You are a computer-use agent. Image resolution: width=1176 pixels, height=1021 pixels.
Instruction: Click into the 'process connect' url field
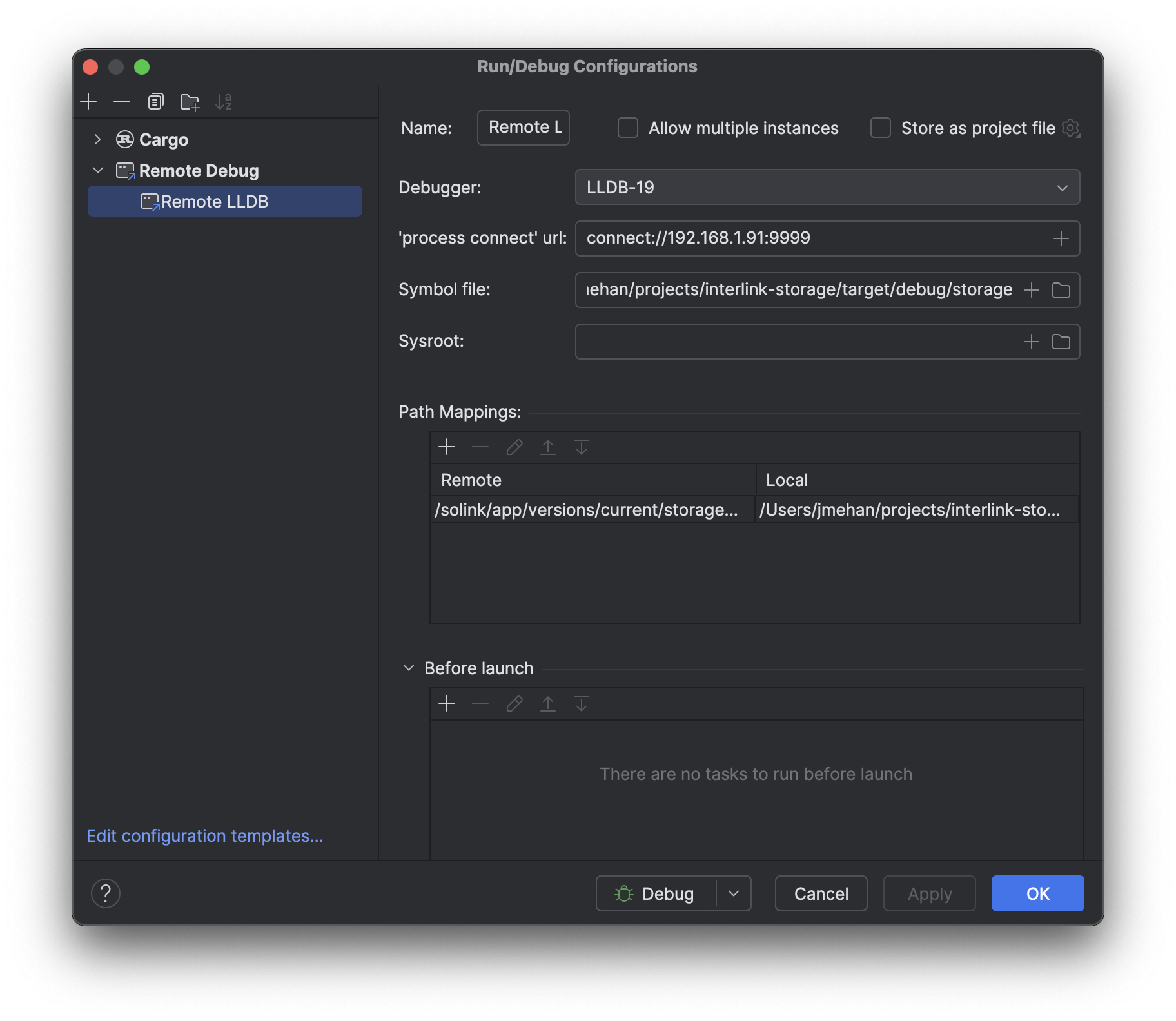(x=812, y=238)
